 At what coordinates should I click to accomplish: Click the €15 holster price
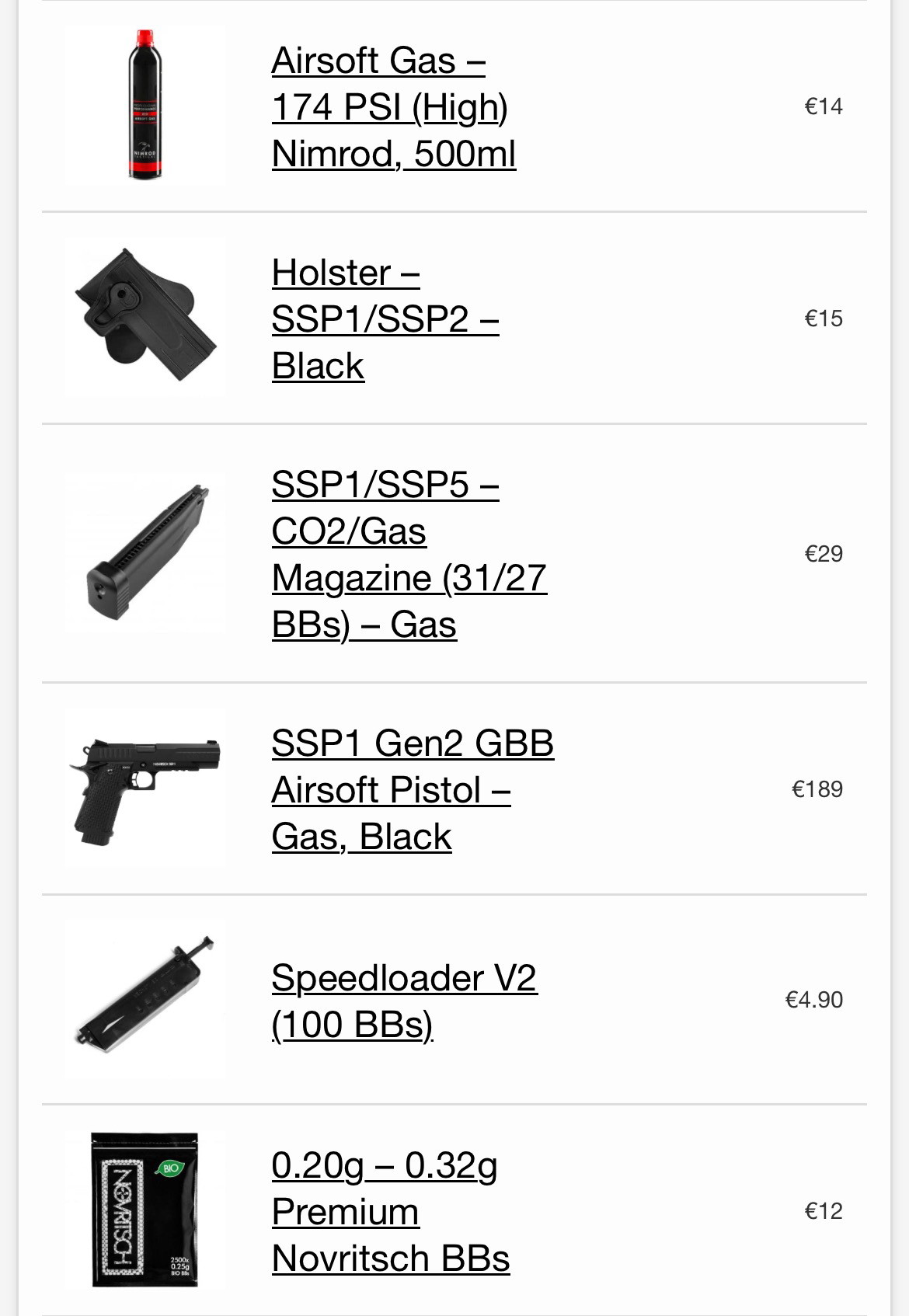point(824,319)
